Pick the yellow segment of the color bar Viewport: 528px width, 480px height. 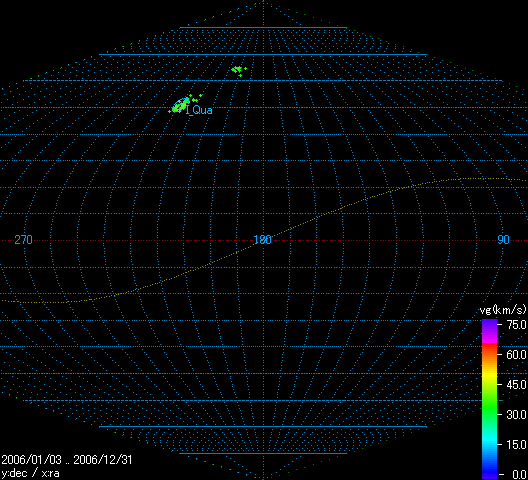[x=490, y=375]
